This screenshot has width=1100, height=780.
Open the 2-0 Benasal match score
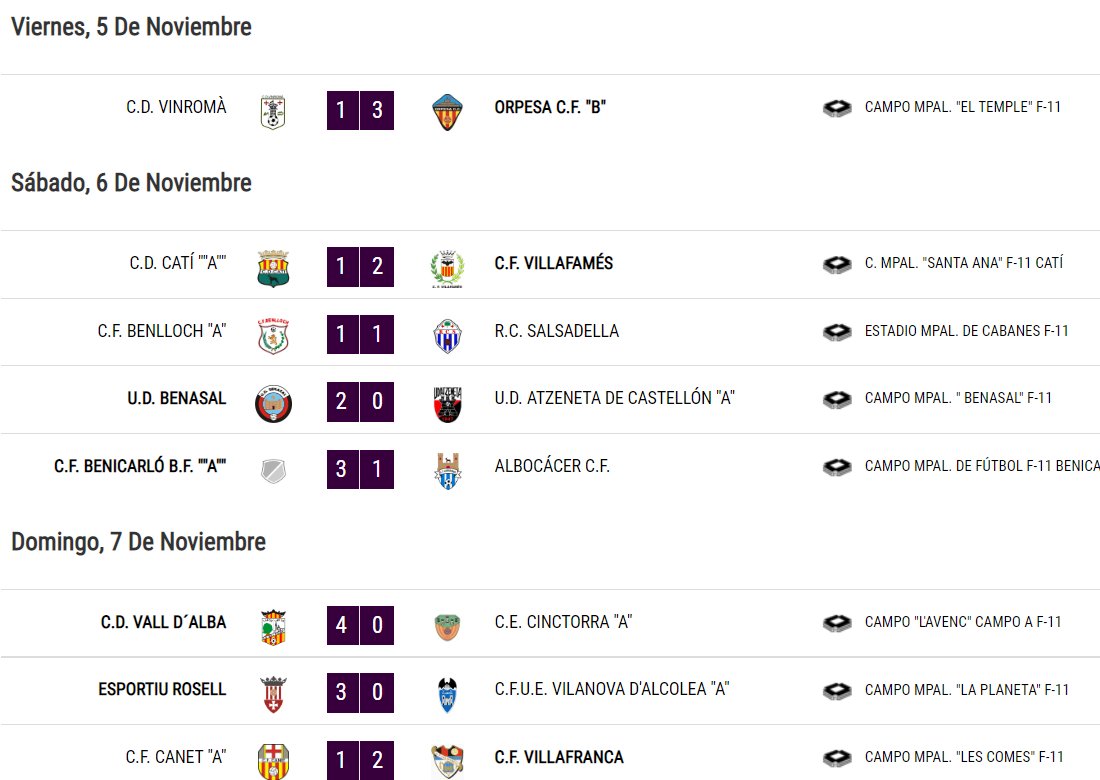point(360,401)
